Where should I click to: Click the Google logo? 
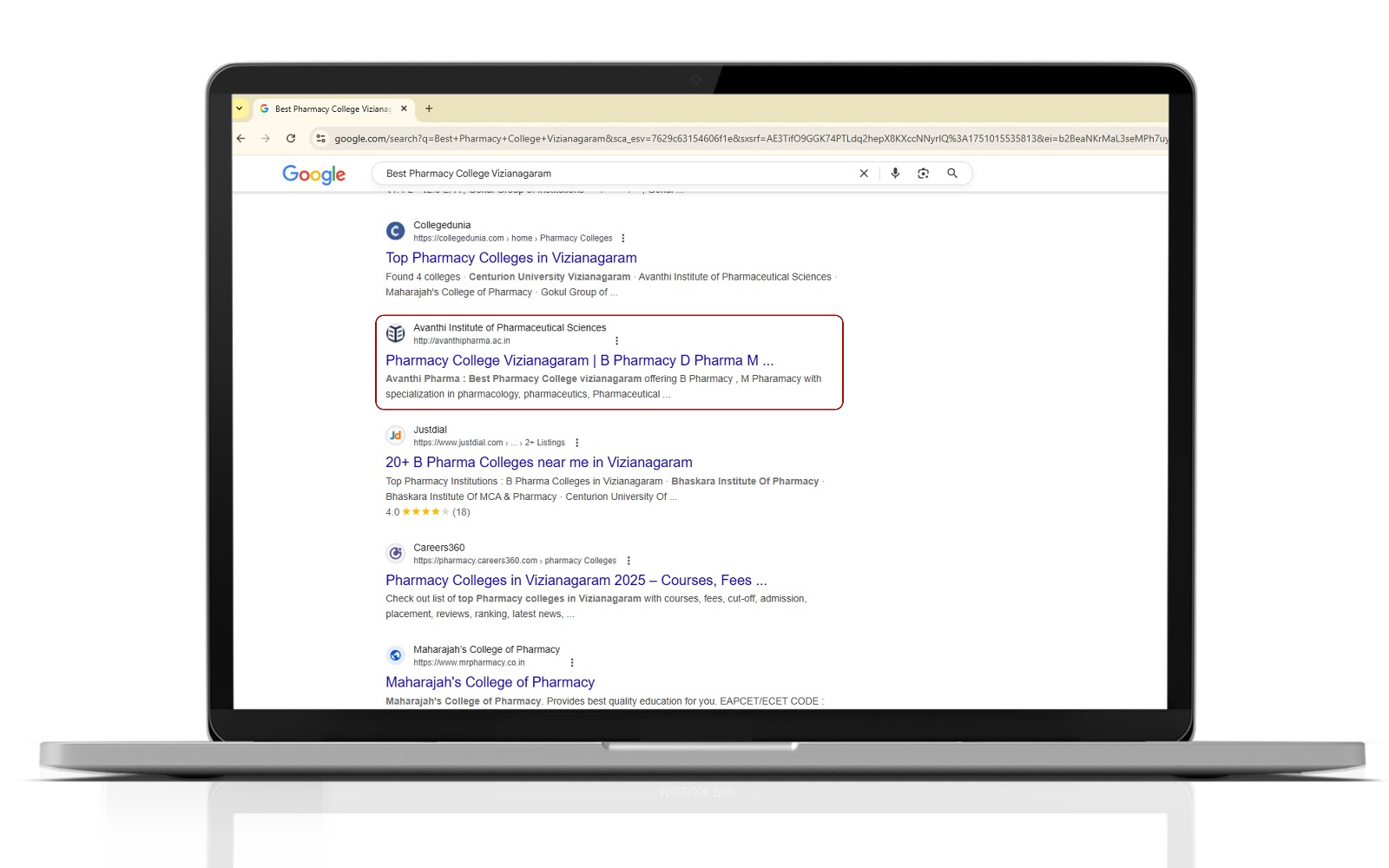click(x=313, y=174)
